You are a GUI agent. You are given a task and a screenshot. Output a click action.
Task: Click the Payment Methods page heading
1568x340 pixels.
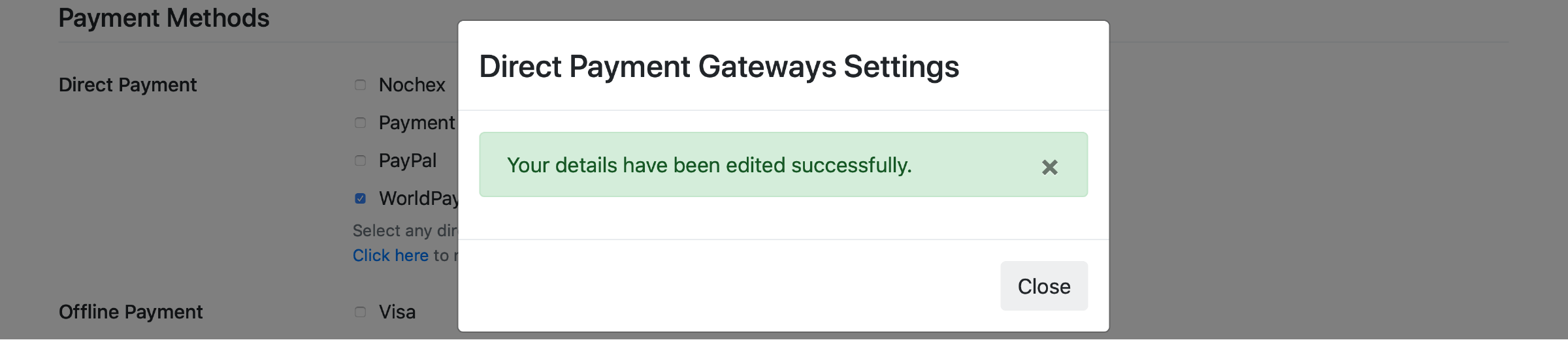point(163,18)
